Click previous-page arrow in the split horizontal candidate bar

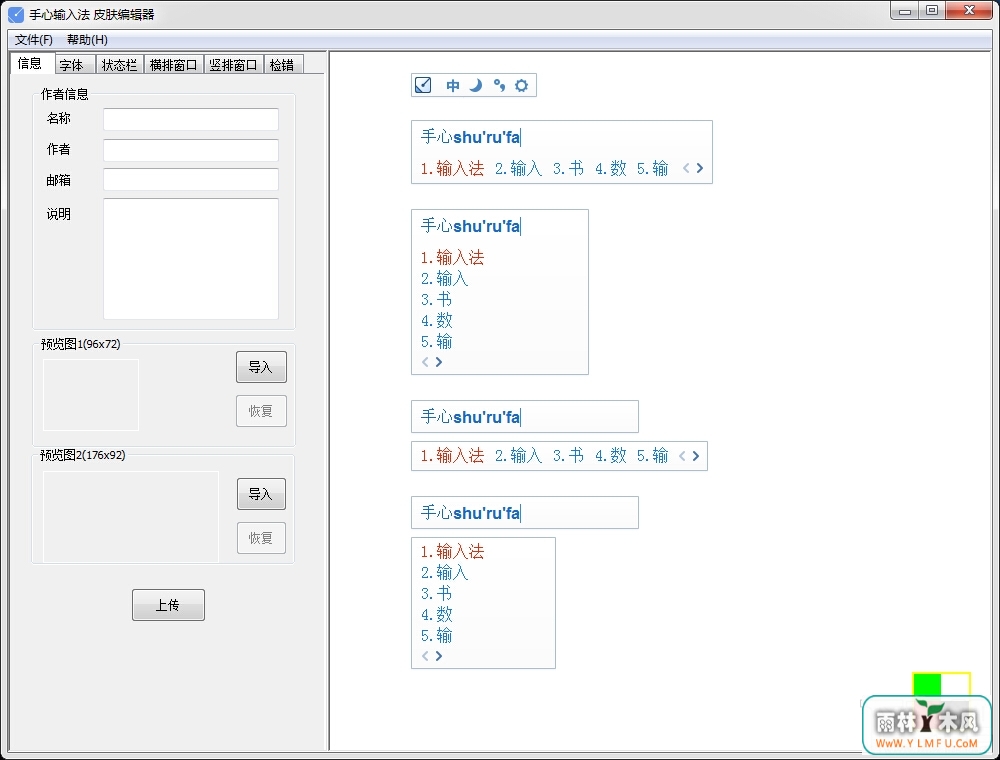point(682,455)
